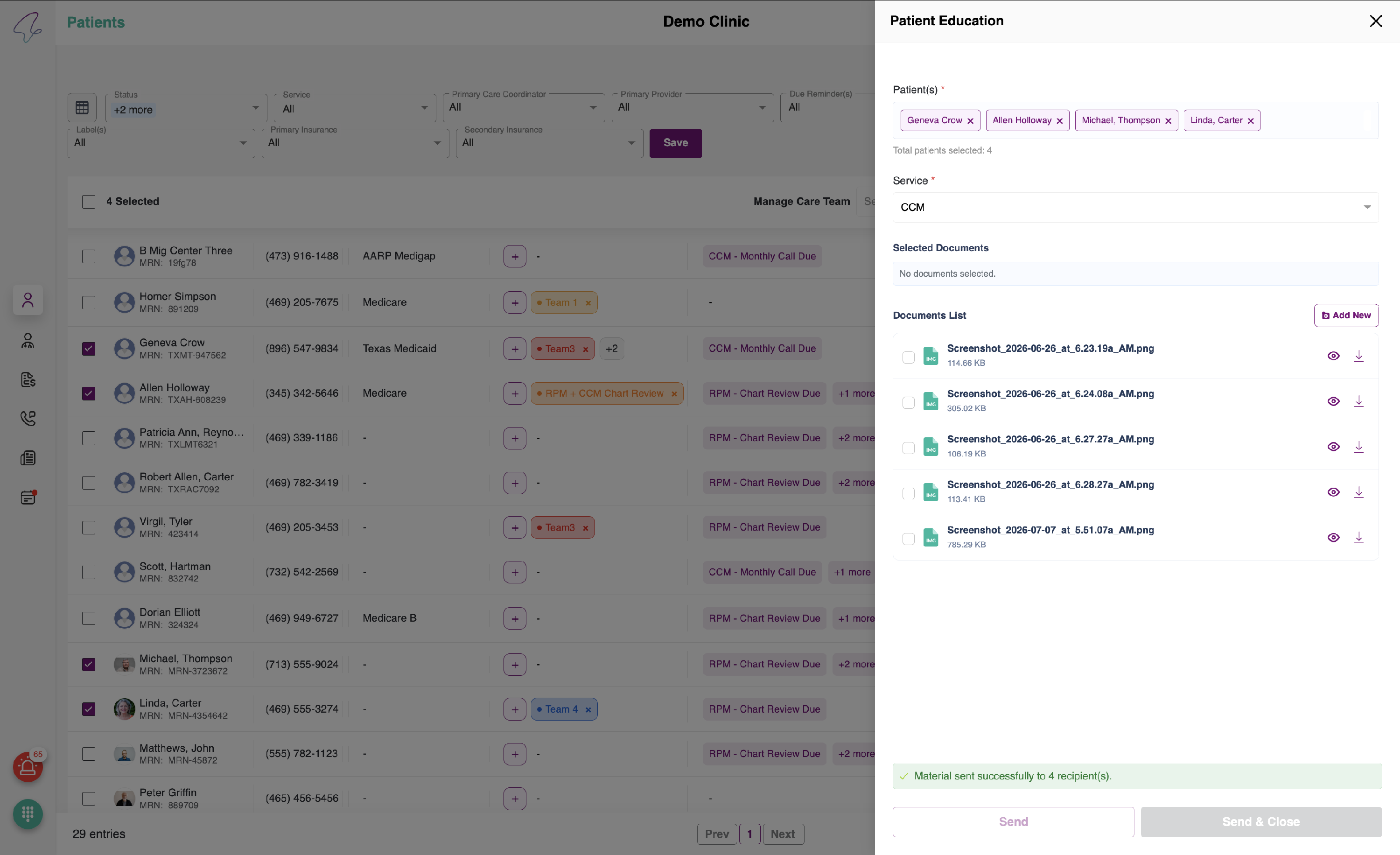
Task: Go to page 1 in pagination
Action: coord(749,834)
